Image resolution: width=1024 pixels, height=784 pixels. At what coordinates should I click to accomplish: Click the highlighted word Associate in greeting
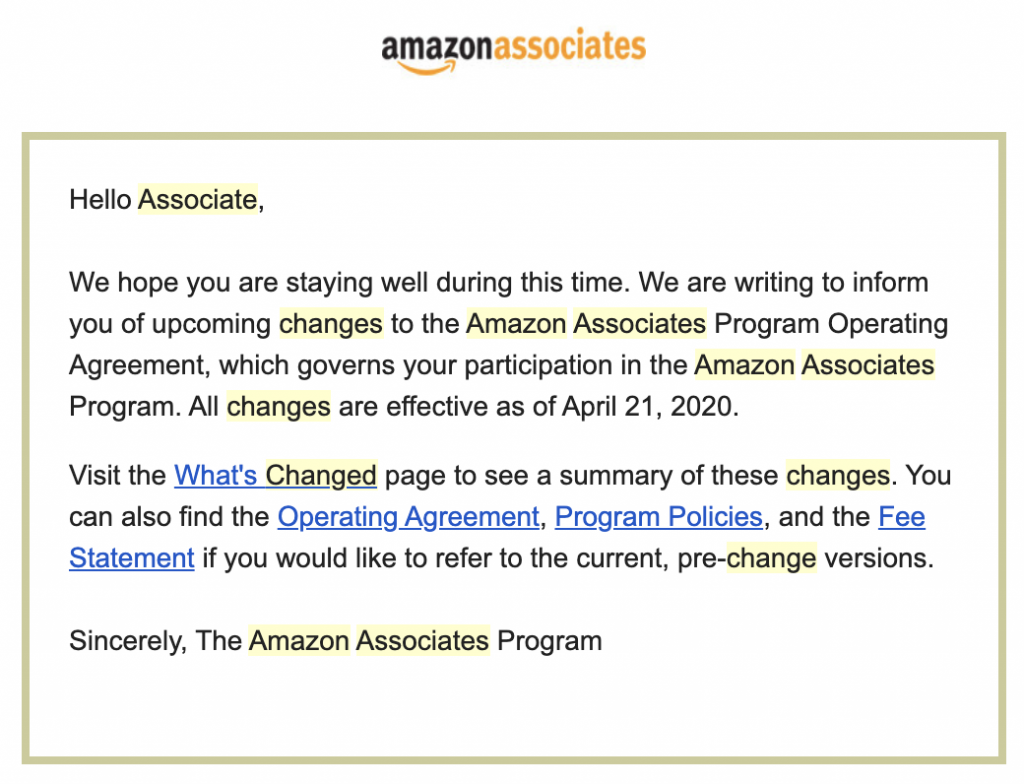198,199
